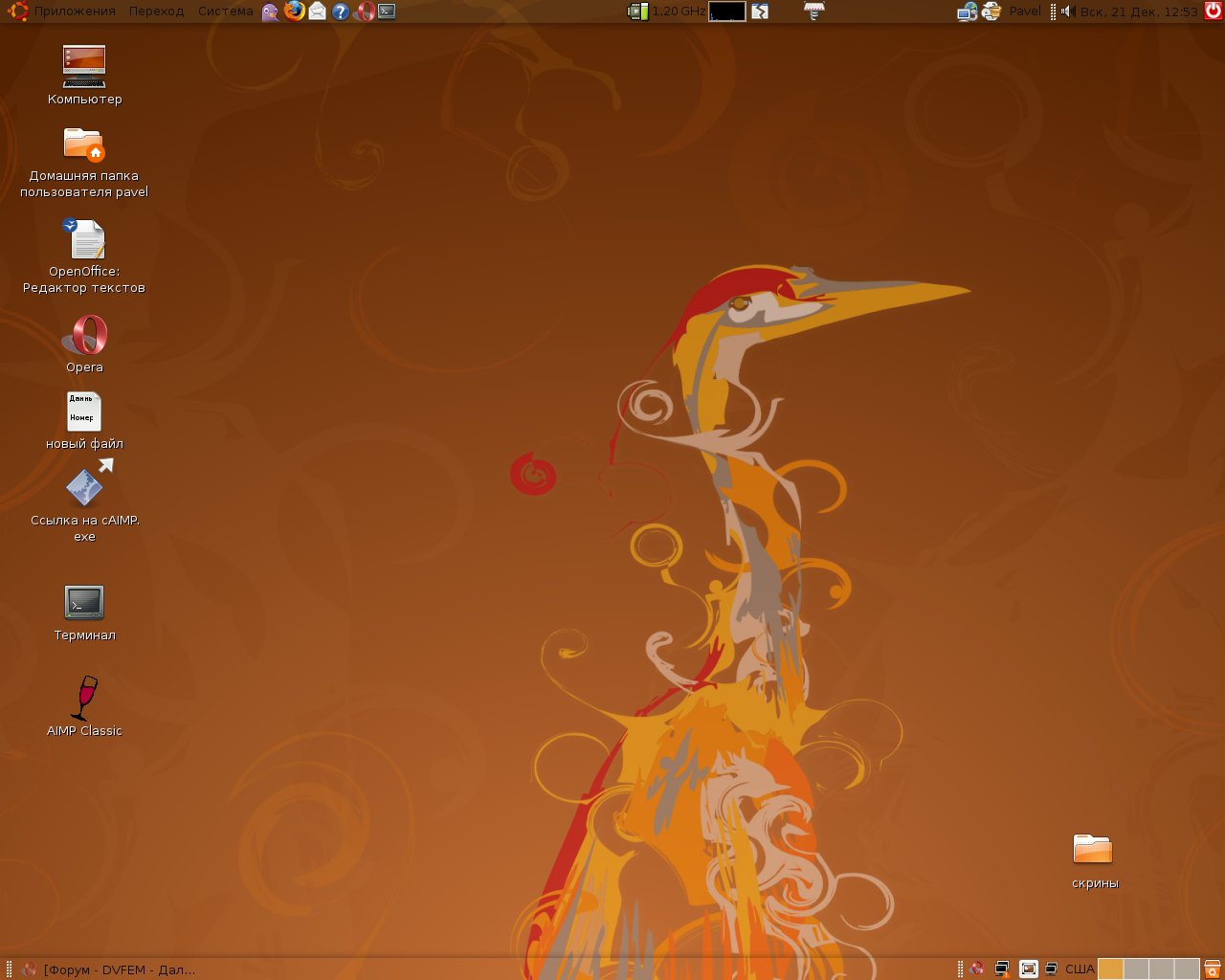Switch to the second workspace
Screen dimensions: 1225x980
(1136, 969)
